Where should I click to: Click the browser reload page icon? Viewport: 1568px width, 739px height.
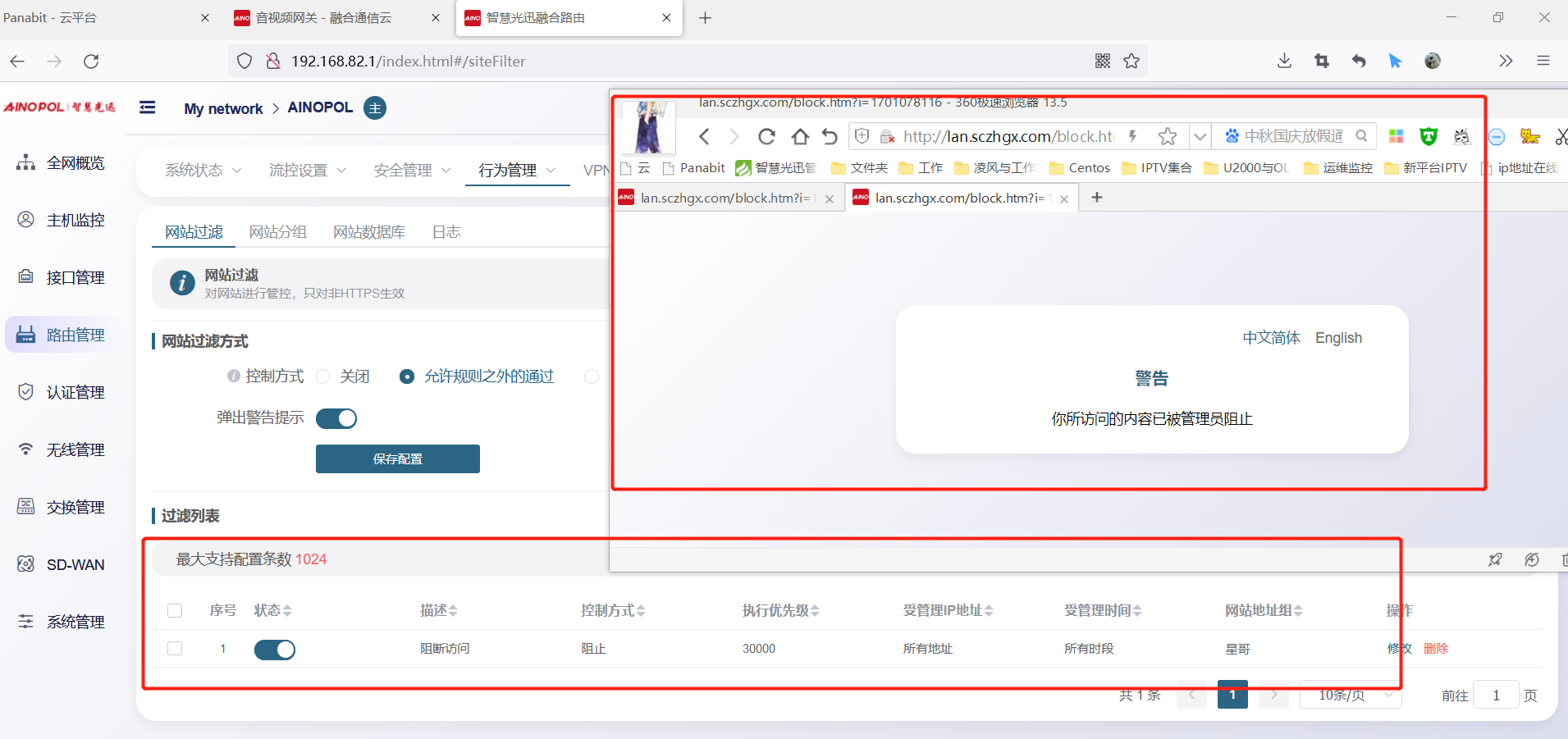(x=91, y=62)
